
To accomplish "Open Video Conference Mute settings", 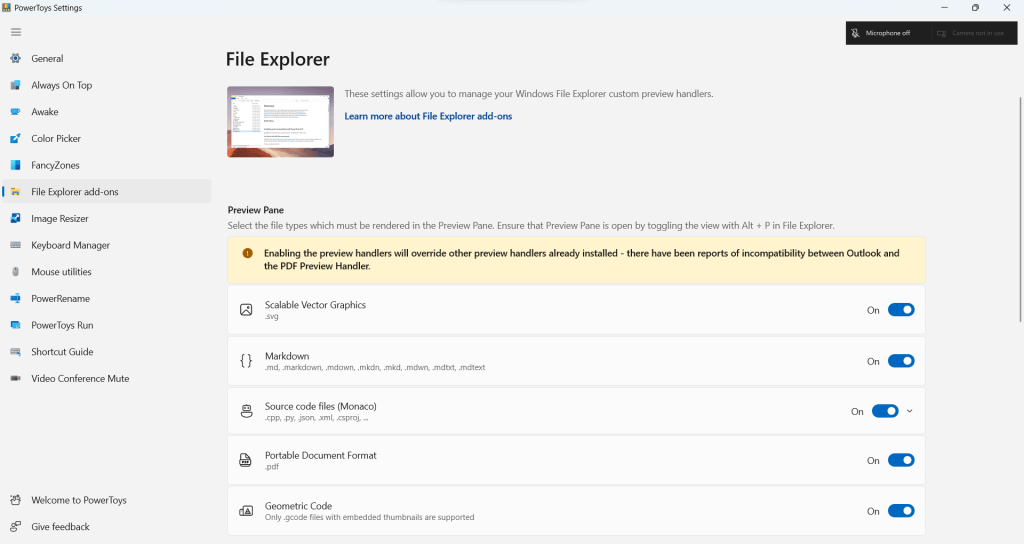I will pyautogui.click(x=107, y=379).
